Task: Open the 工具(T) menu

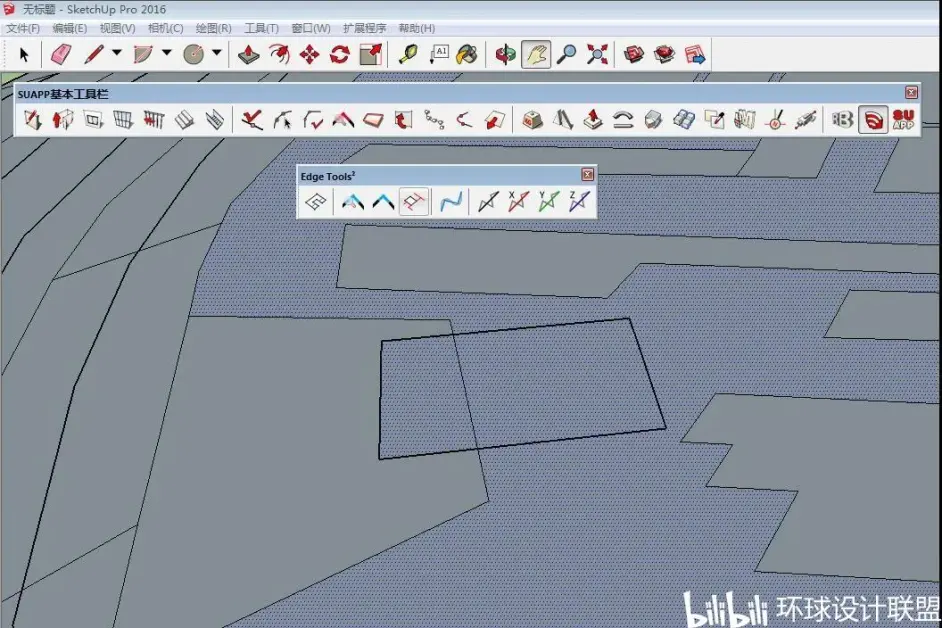Action: point(261,28)
